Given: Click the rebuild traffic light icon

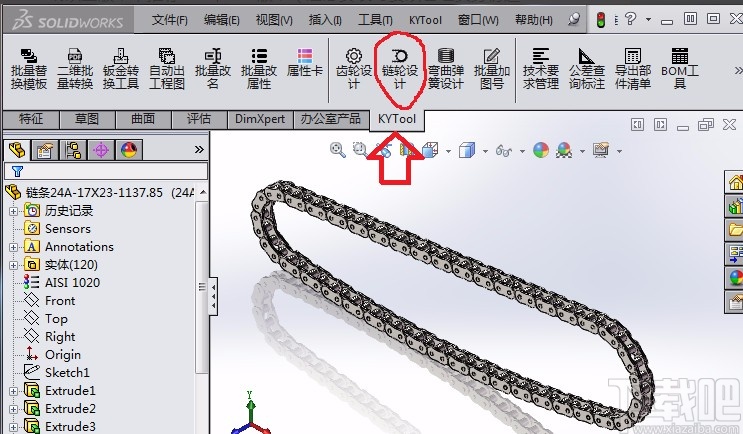Looking at the screenshot, I should 601,20.
